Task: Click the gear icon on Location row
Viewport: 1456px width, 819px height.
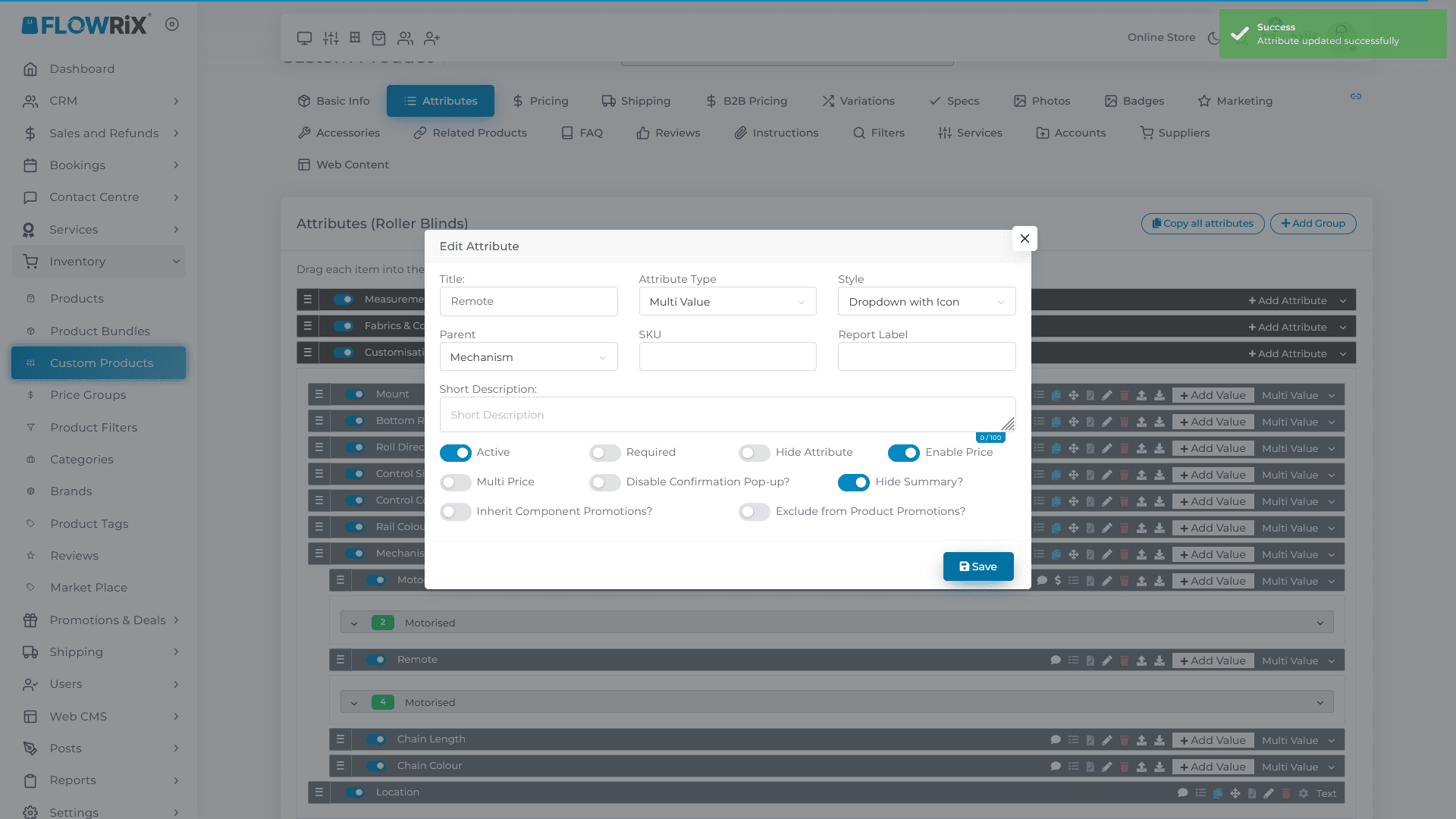Action: click(x=1304, y=793)
